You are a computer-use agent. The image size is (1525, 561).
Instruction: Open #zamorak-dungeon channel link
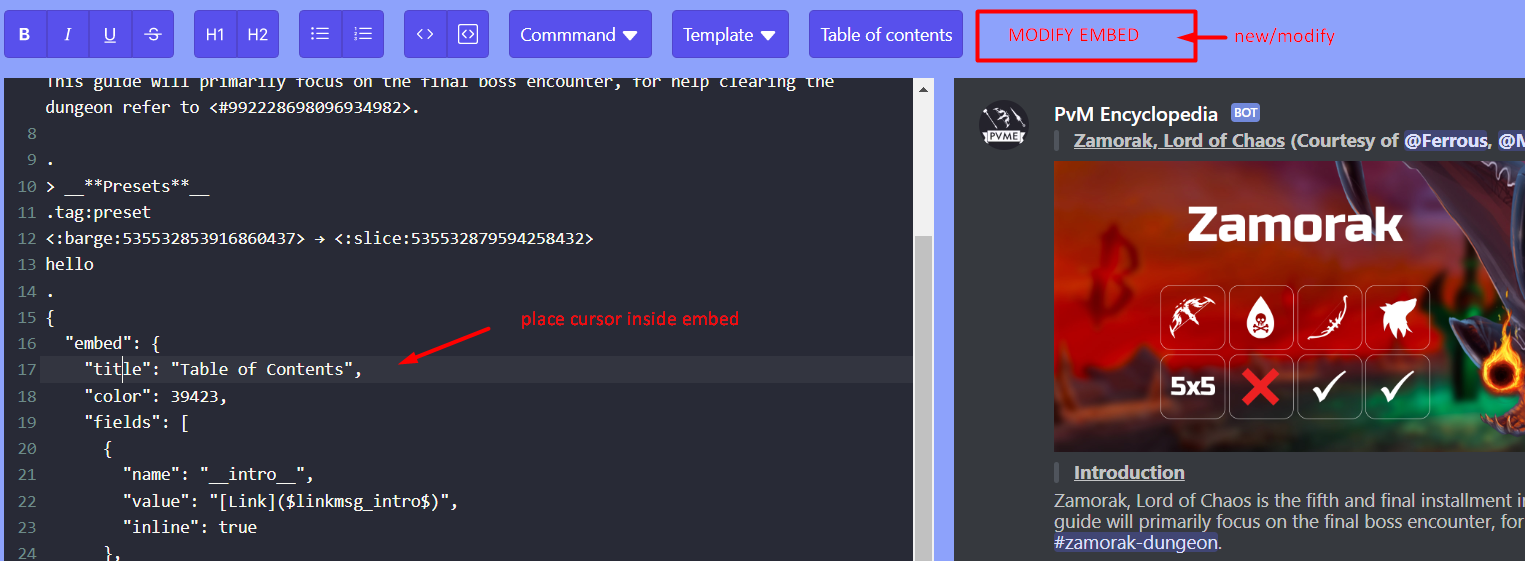point(1137,543)
